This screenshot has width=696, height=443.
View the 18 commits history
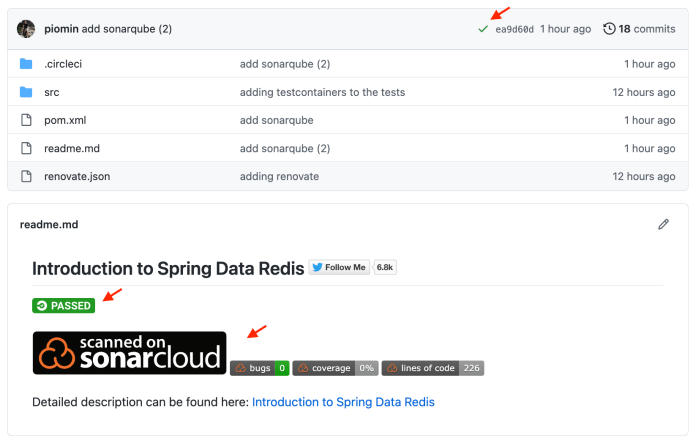coord(646,29)
